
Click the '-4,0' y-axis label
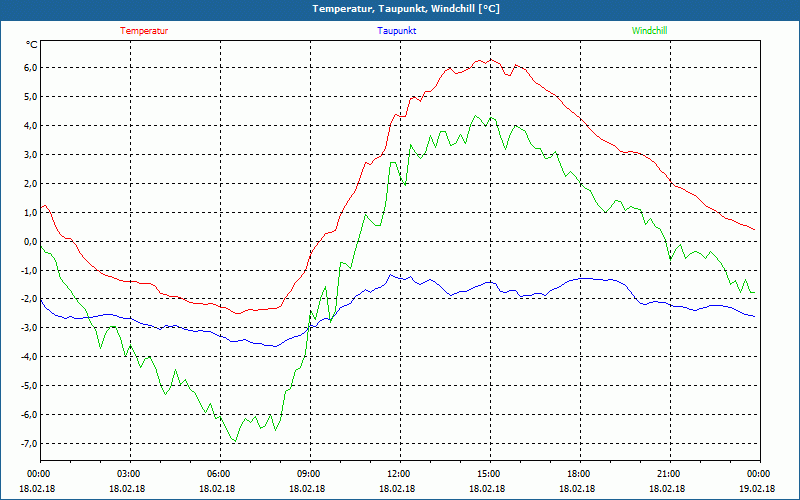pyautogui.click(x=28, y=357)
